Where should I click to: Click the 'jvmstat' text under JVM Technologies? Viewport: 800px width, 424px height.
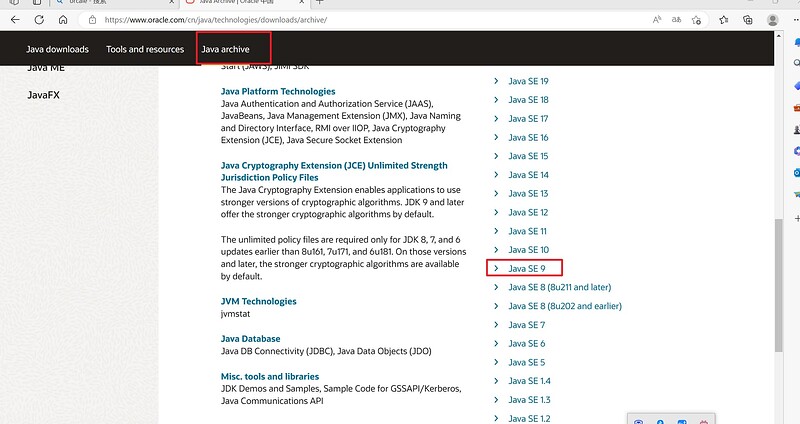(x=235, y=314)
